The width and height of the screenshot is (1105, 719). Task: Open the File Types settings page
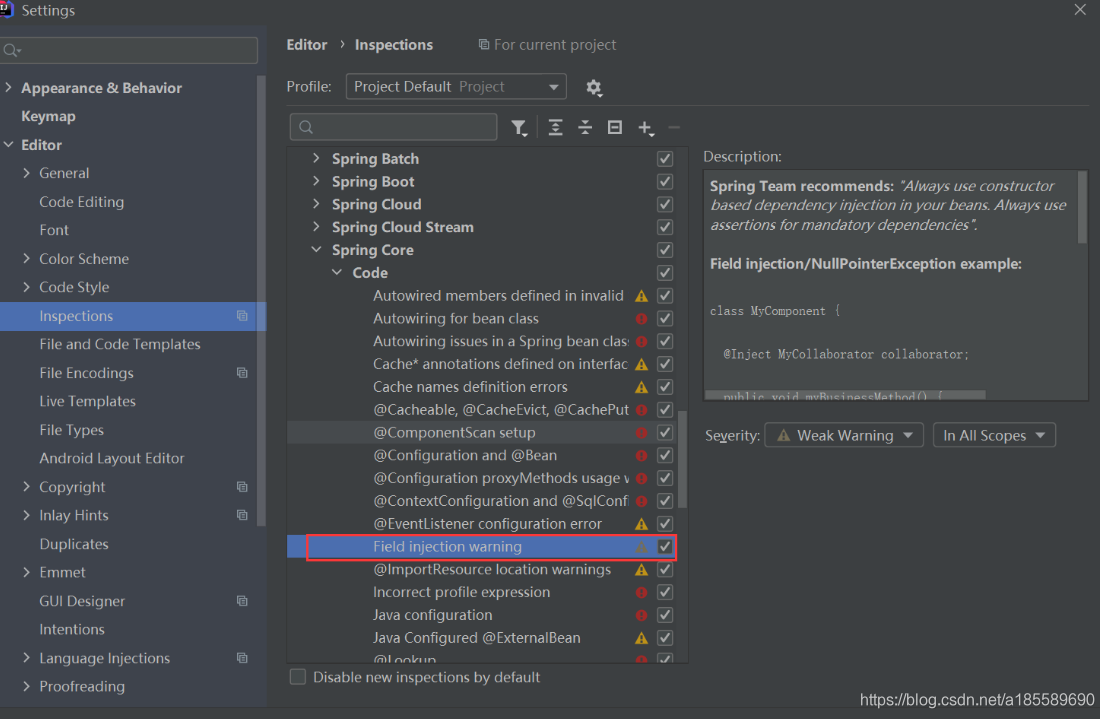72,429
